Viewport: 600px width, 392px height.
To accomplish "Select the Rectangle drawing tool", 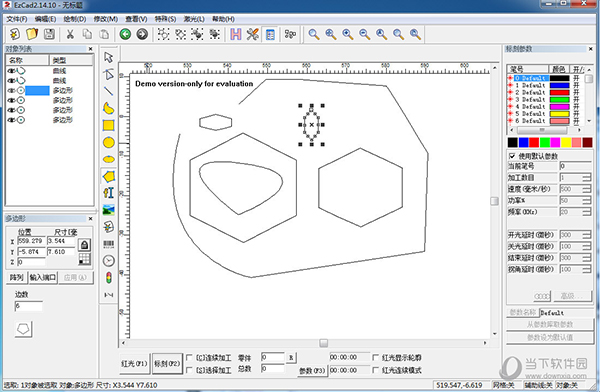I will [x=109, y=125].
